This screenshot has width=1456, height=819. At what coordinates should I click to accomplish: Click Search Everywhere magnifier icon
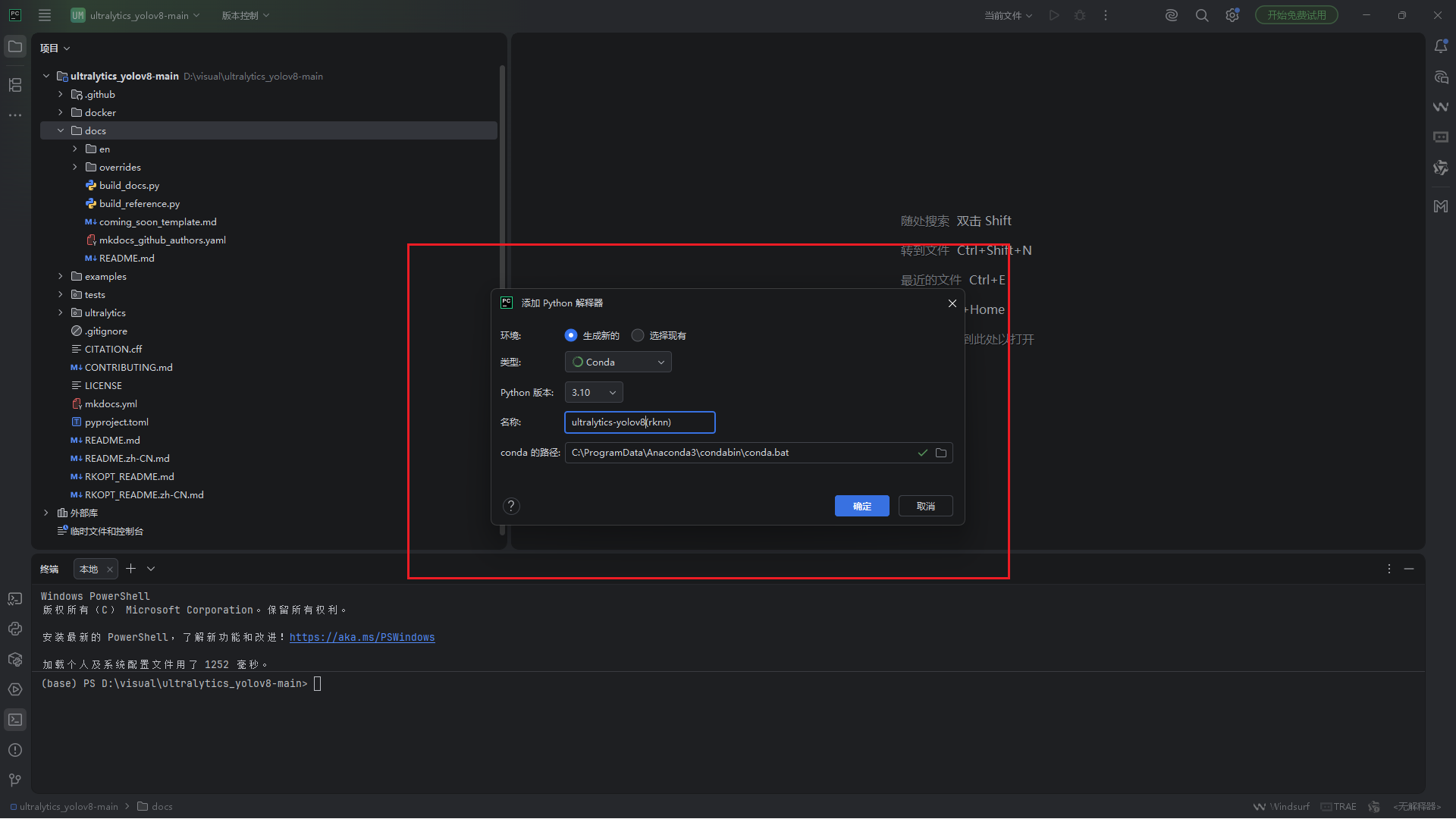(1202, 15)
